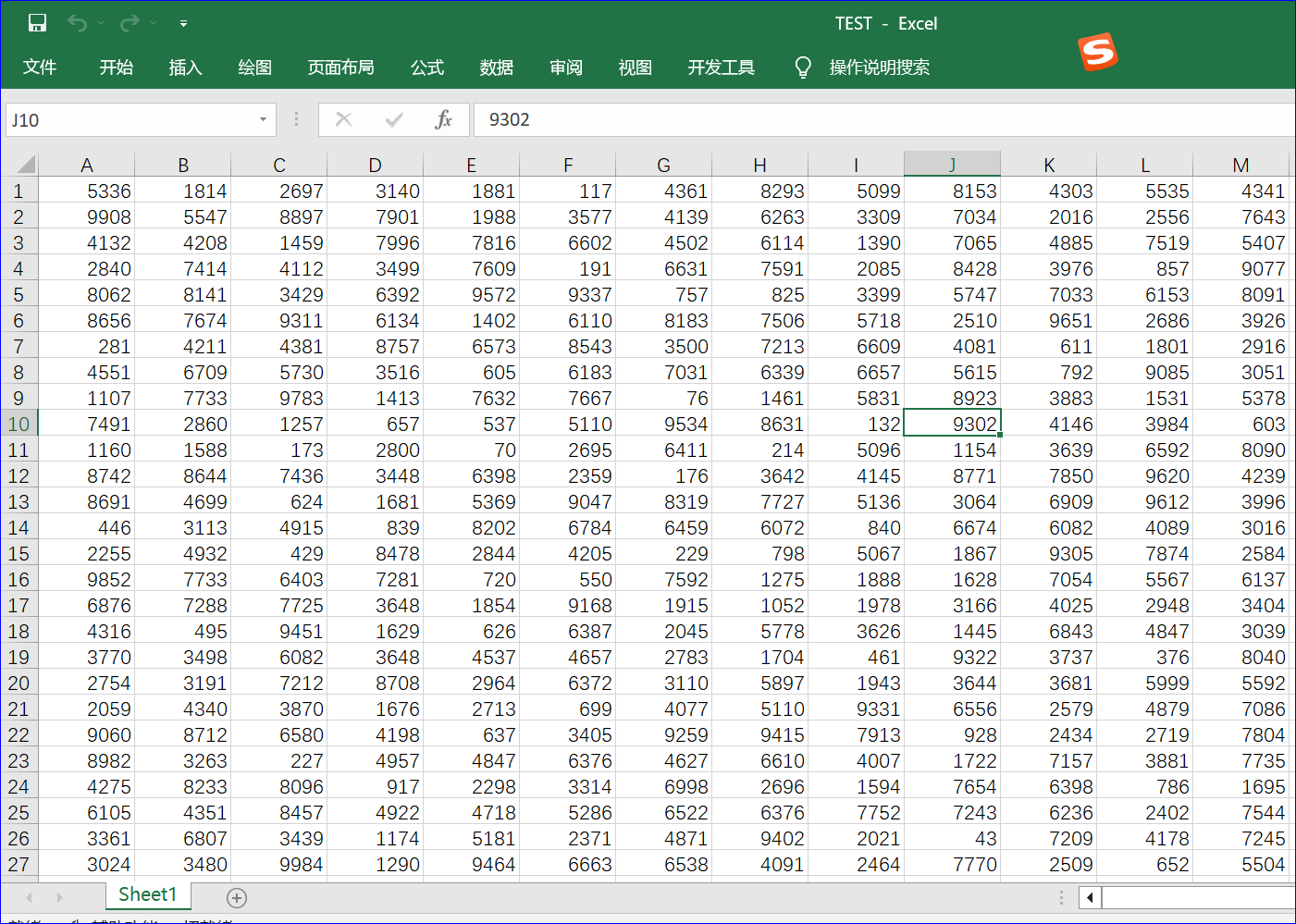Click the Enter checkmark icon in formula bar

pos(394,119)
